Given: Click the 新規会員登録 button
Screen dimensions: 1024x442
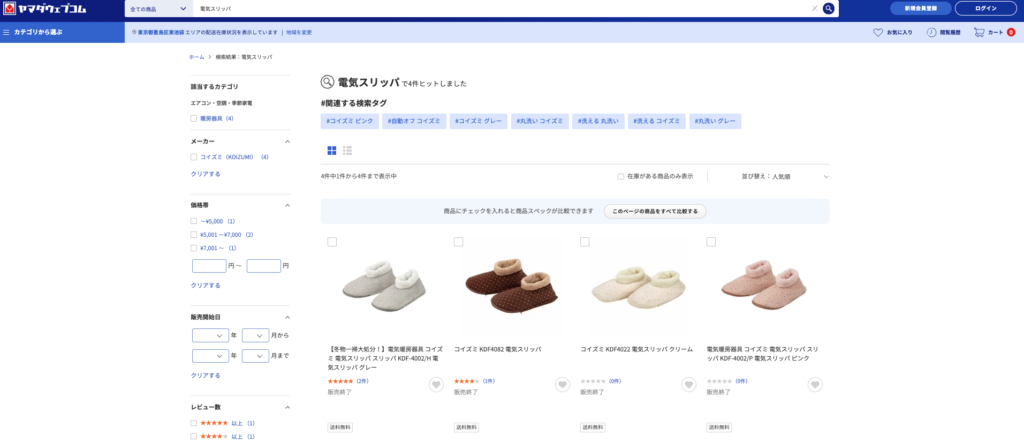Looking at the screenshot, I should pyautogui.click(x=920, y=8).
